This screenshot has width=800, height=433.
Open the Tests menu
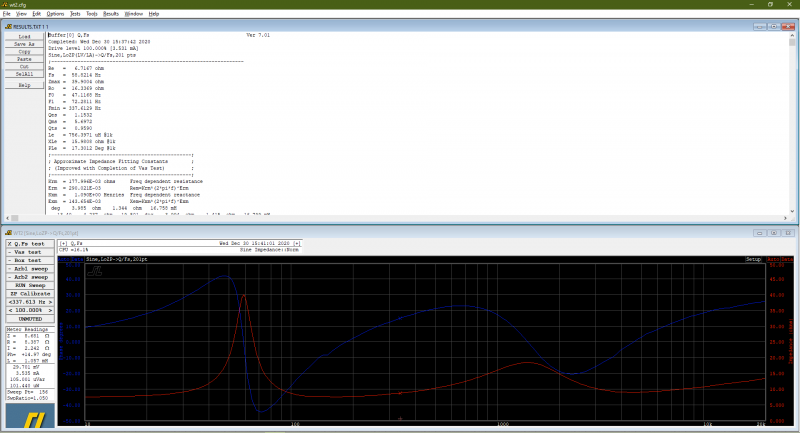click(75, 14)
